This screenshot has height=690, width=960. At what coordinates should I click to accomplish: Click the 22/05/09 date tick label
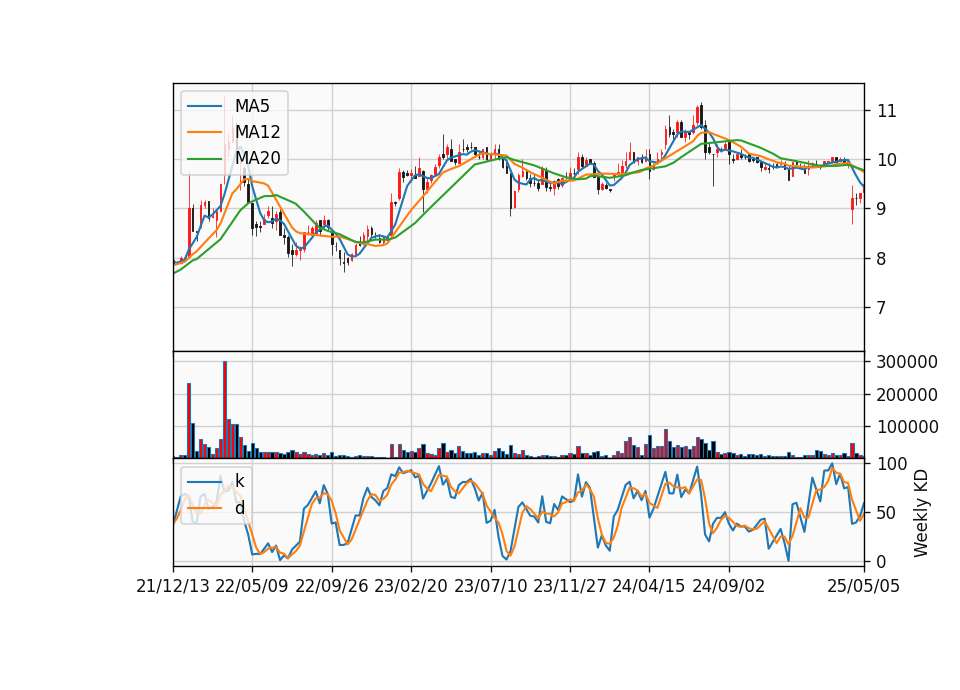(252, 587)
